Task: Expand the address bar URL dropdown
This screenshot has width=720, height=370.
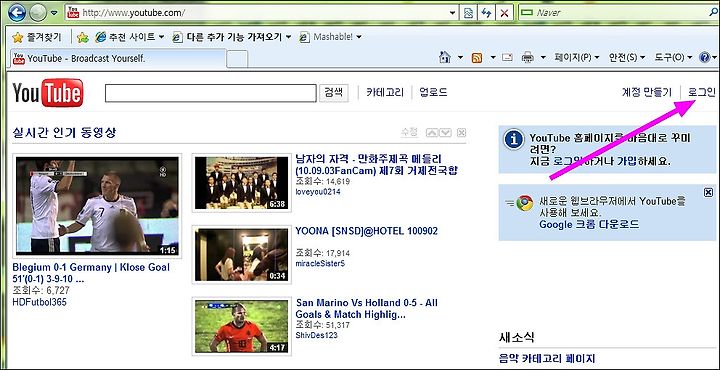Action: [x=453, y=13]
